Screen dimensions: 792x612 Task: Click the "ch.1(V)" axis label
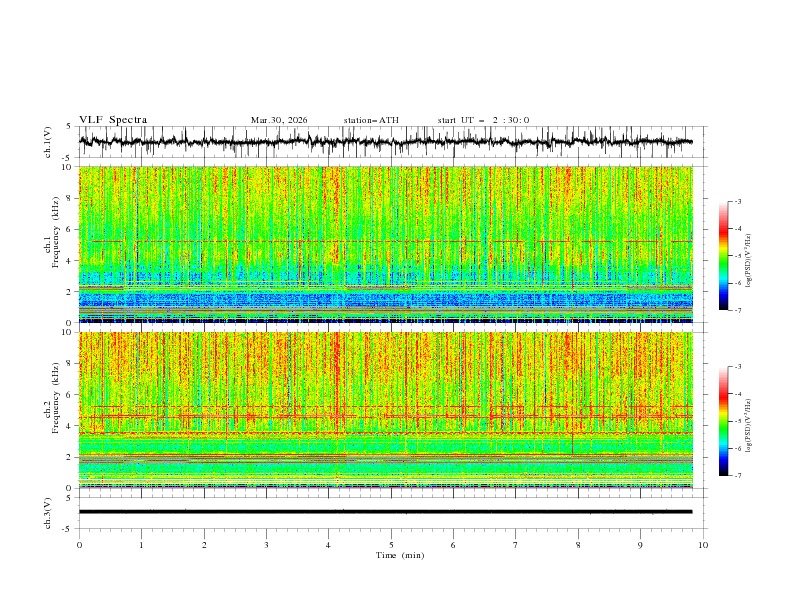[48, 142]
